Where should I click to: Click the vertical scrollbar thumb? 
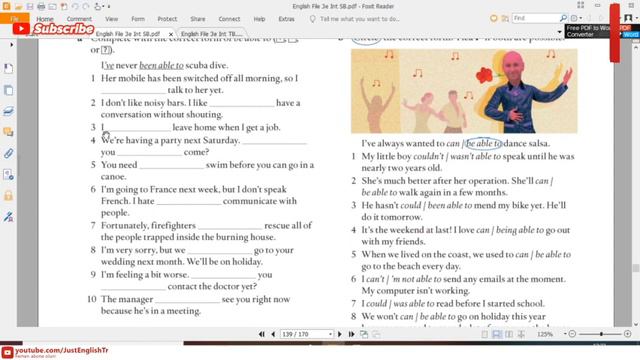tap(636, 268)
